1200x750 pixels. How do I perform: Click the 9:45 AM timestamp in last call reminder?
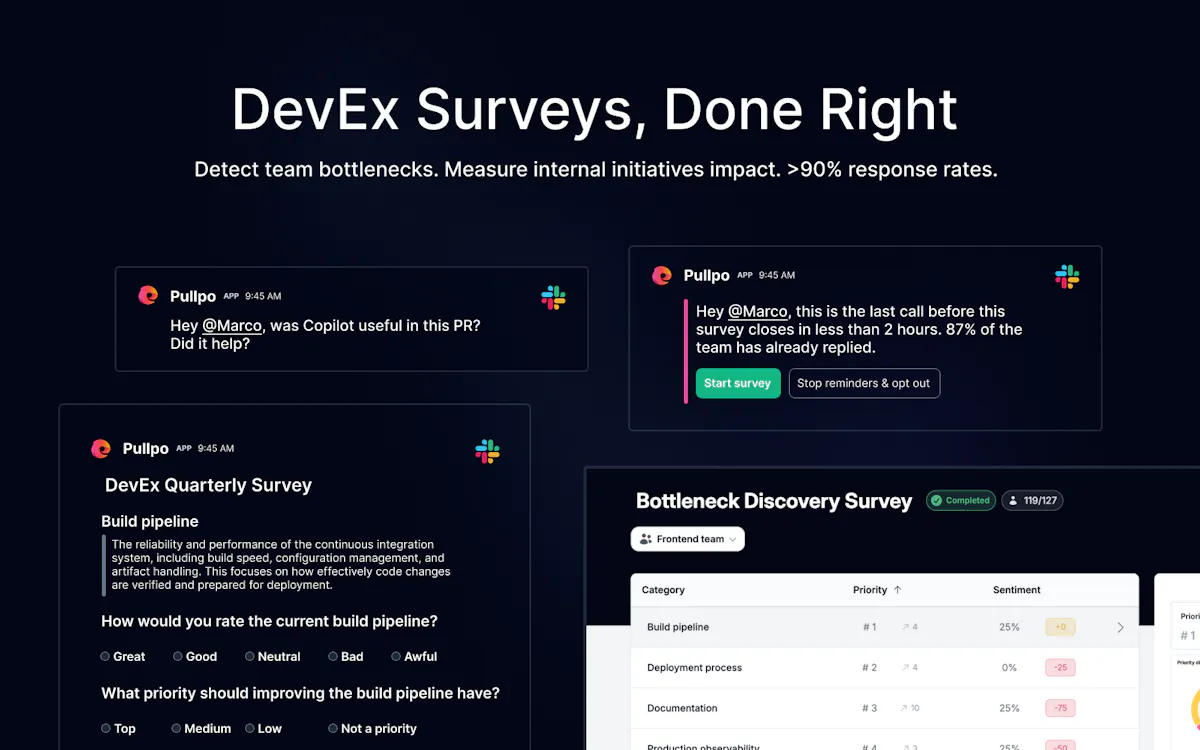(x=777, y=275)
